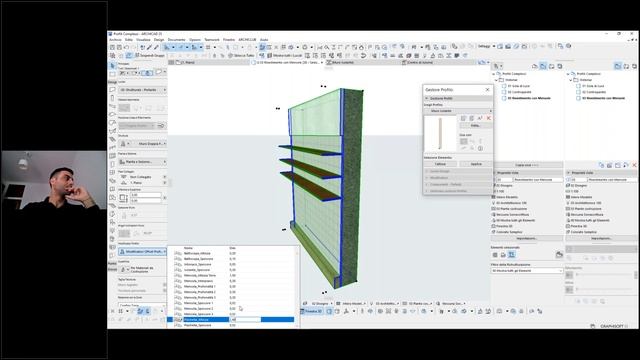Image resolution: width=640 pixels, height=360 pixels.
Task: Open the Muro isolante profile dropdown
Action: point(458,111)
